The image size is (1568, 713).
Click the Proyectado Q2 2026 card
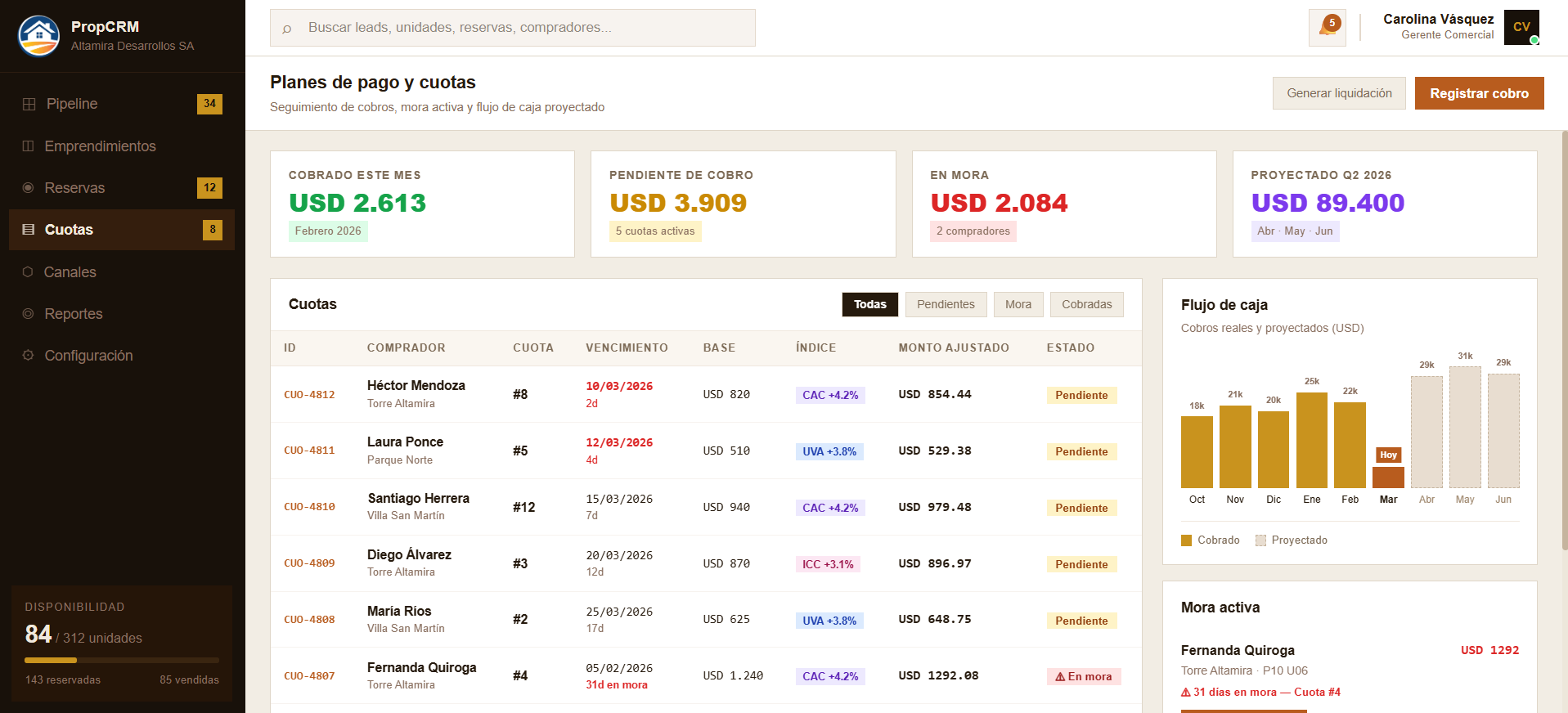(x=1385, y=204)
